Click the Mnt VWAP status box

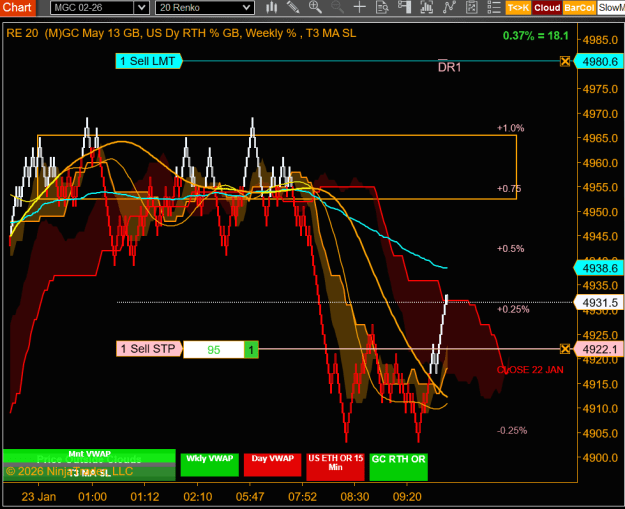coord(89,454)
